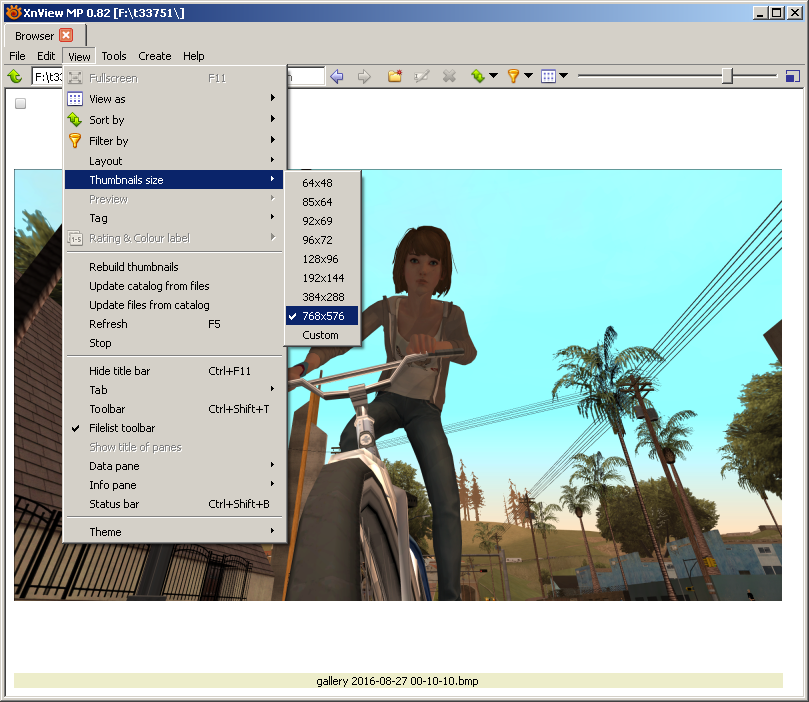Viewport: 809px width, 702px height.
Task: Select Custom thumbnail size option
Action: [320, 335]
